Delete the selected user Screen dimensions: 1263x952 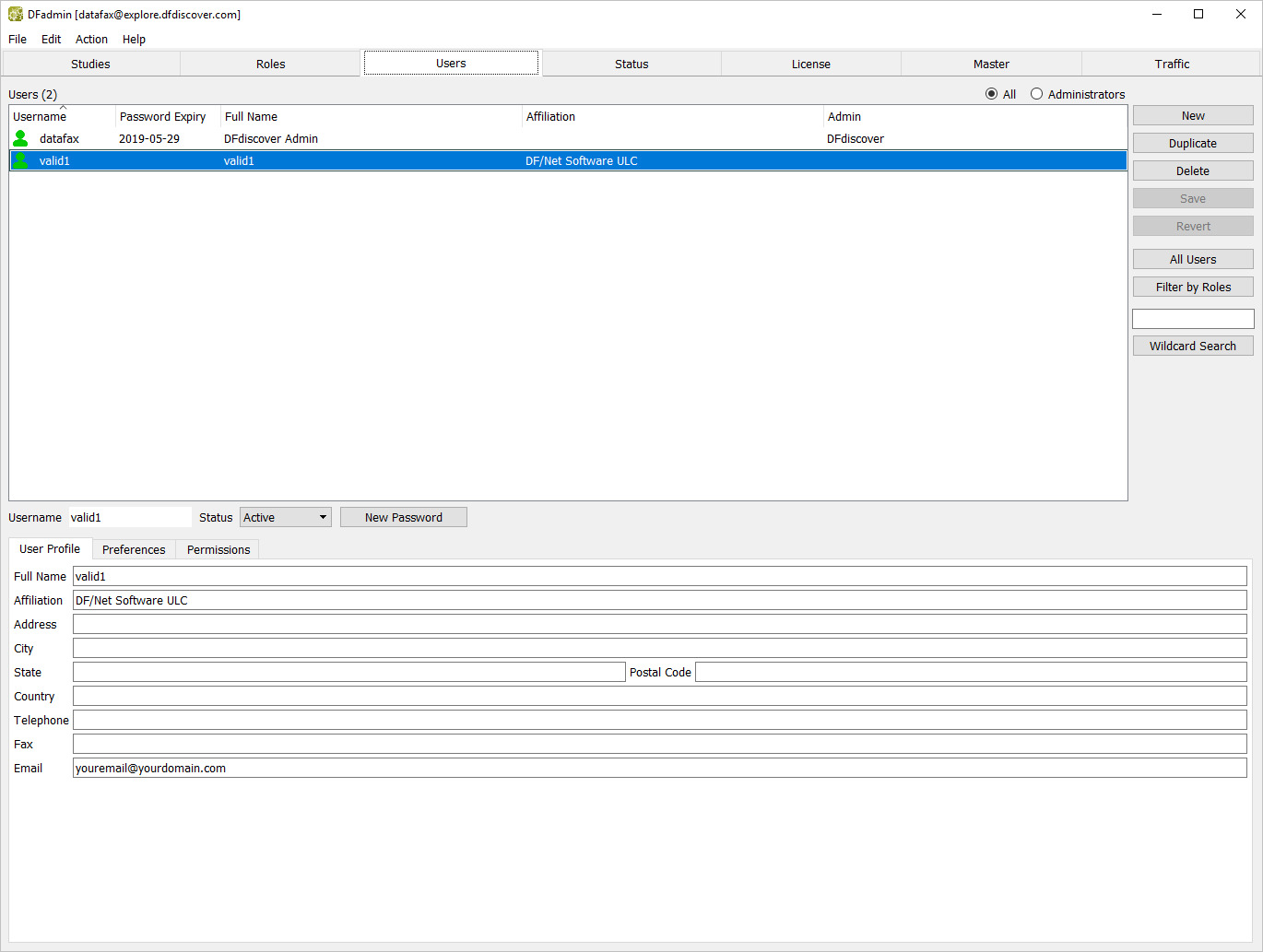coord(1193,170)
